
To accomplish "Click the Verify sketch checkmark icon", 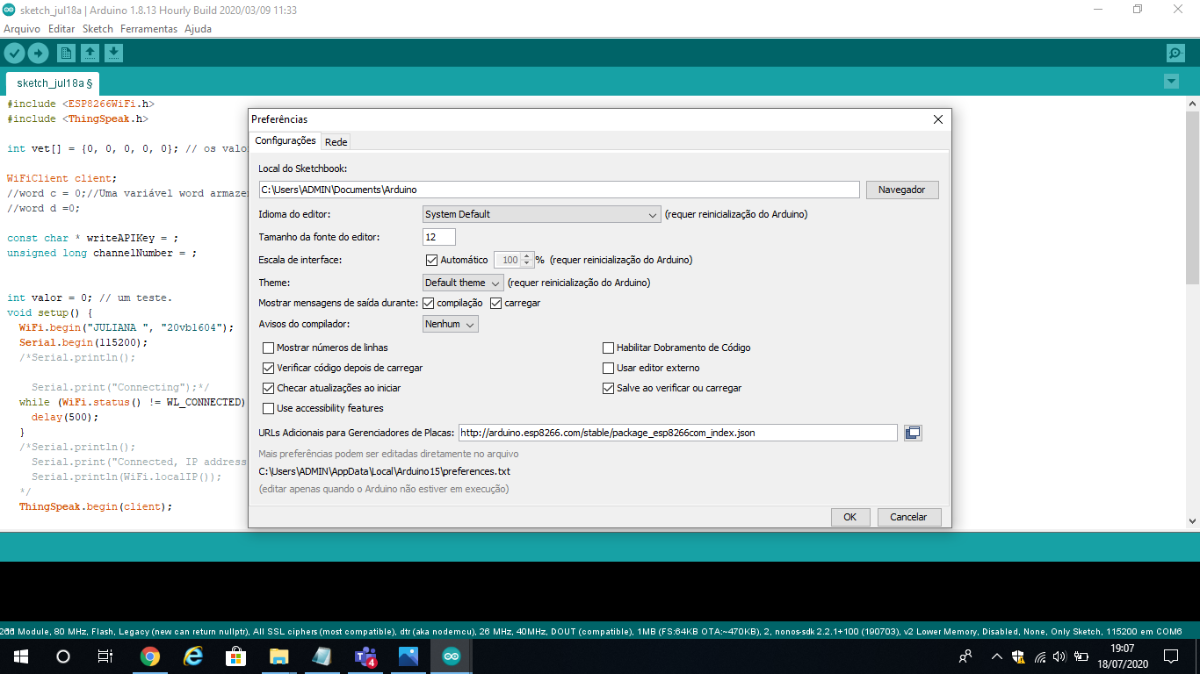I will click(14, 53).
